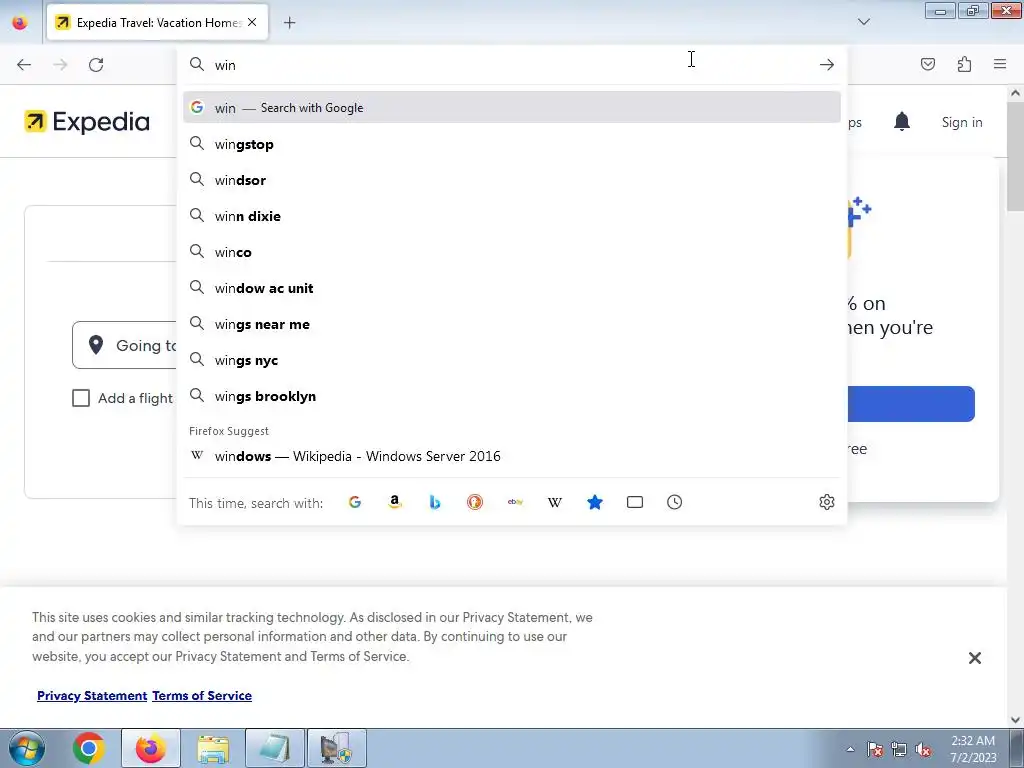Screen dimensions: 1024x768
Task: Click the muted volume tray icon
Action: coord(923,750)
